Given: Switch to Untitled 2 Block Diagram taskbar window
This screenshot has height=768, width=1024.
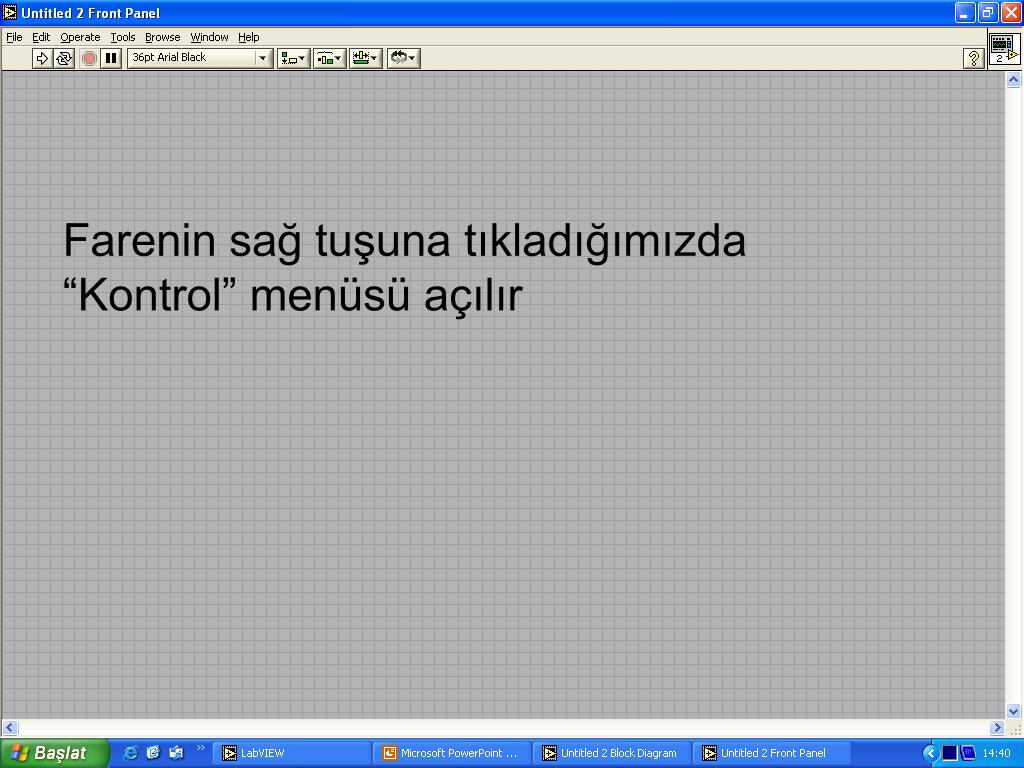Looking at the screenshot, I should [x=611, y=753].
